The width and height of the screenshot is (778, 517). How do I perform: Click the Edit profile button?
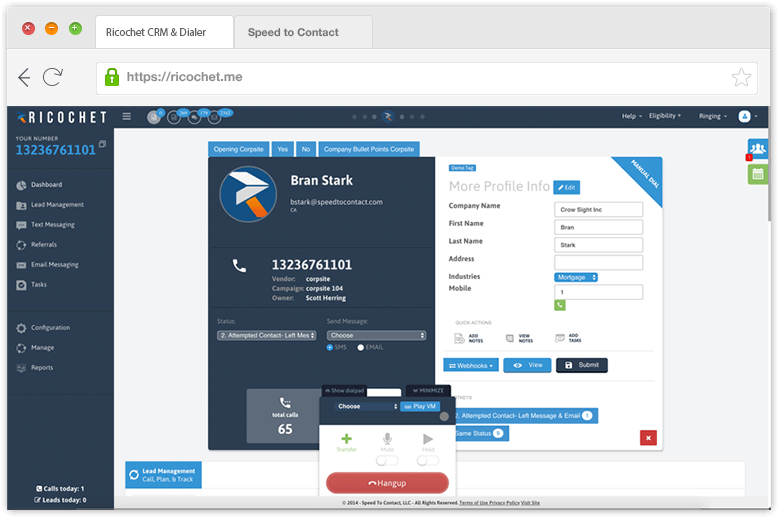click(x=566, y=188)
